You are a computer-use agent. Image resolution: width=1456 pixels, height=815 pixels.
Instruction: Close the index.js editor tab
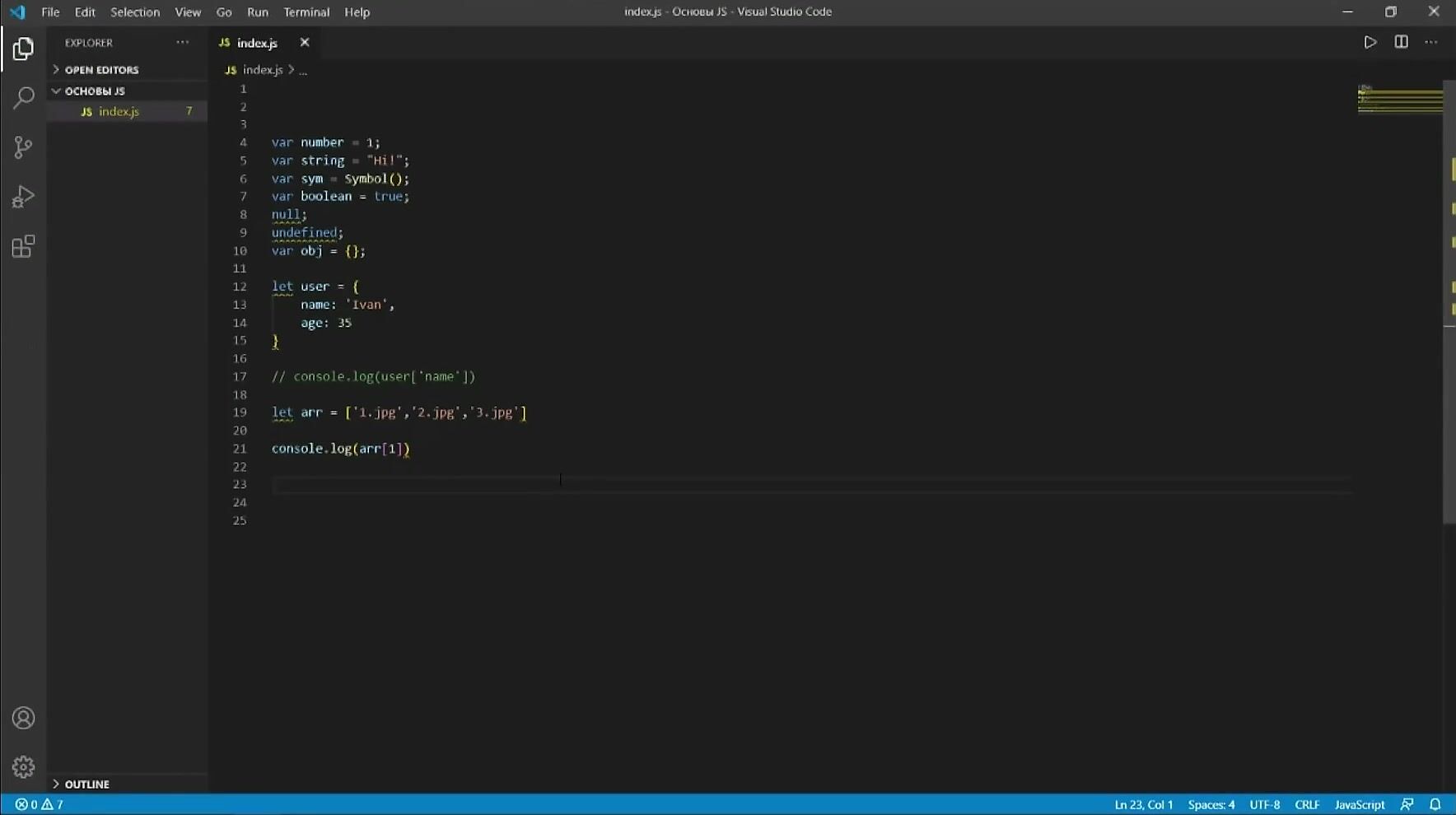(x=305, y=42)
